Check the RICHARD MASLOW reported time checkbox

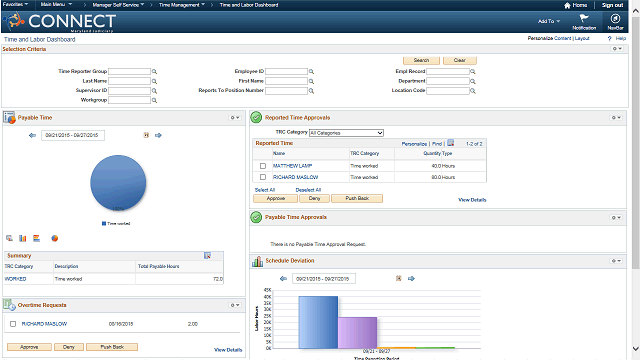point(263,177)
